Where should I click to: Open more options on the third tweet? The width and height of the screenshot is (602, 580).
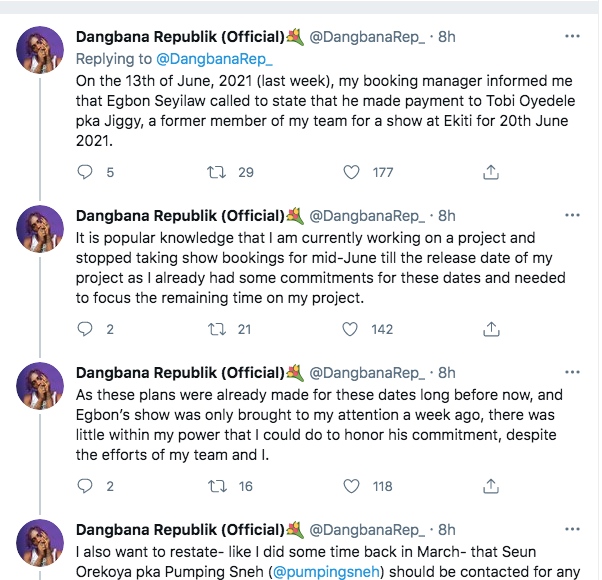(x=571, y=372)
